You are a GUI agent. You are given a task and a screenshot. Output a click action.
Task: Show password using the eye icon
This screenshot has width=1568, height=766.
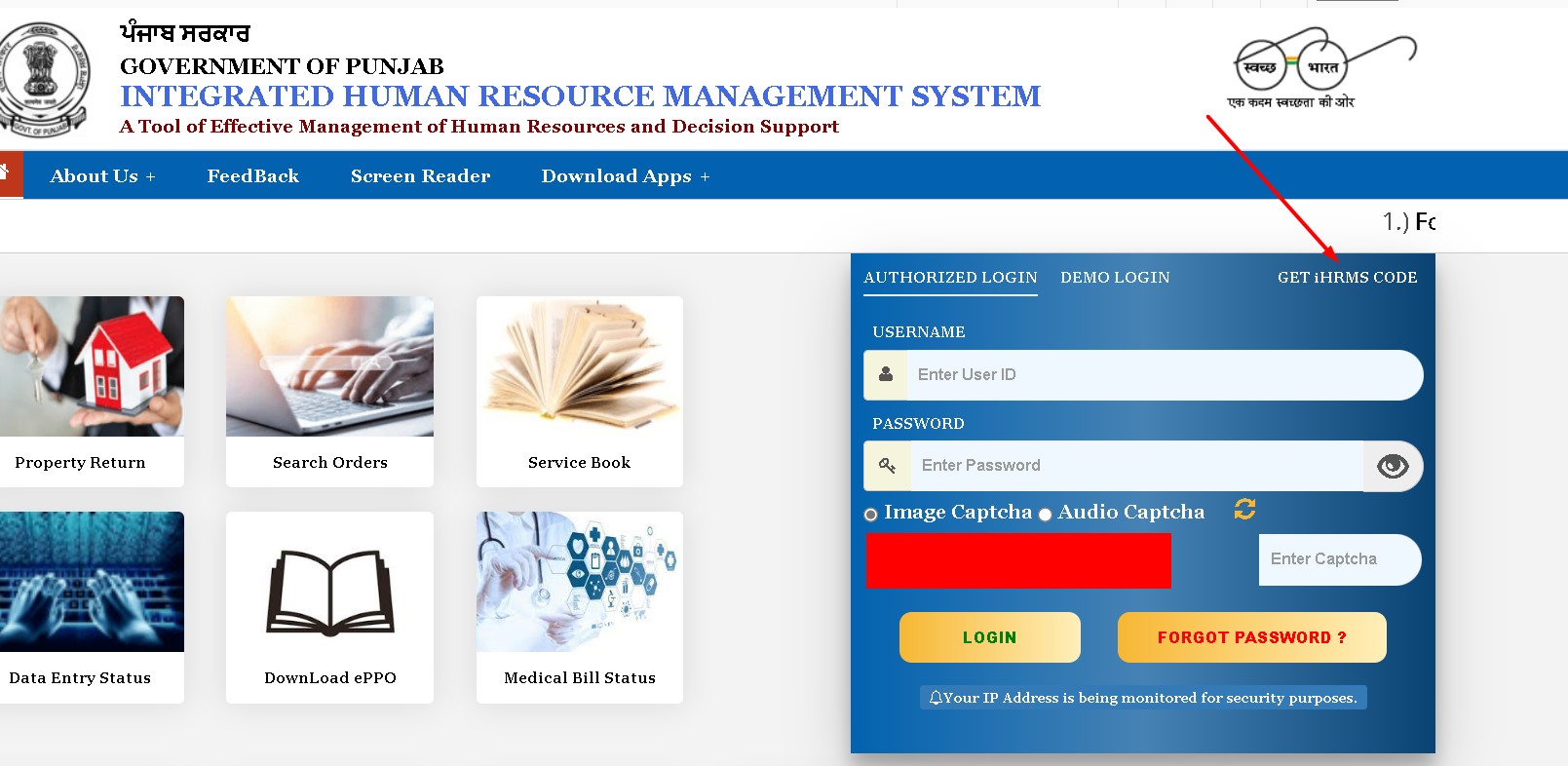pos(1393,466)
